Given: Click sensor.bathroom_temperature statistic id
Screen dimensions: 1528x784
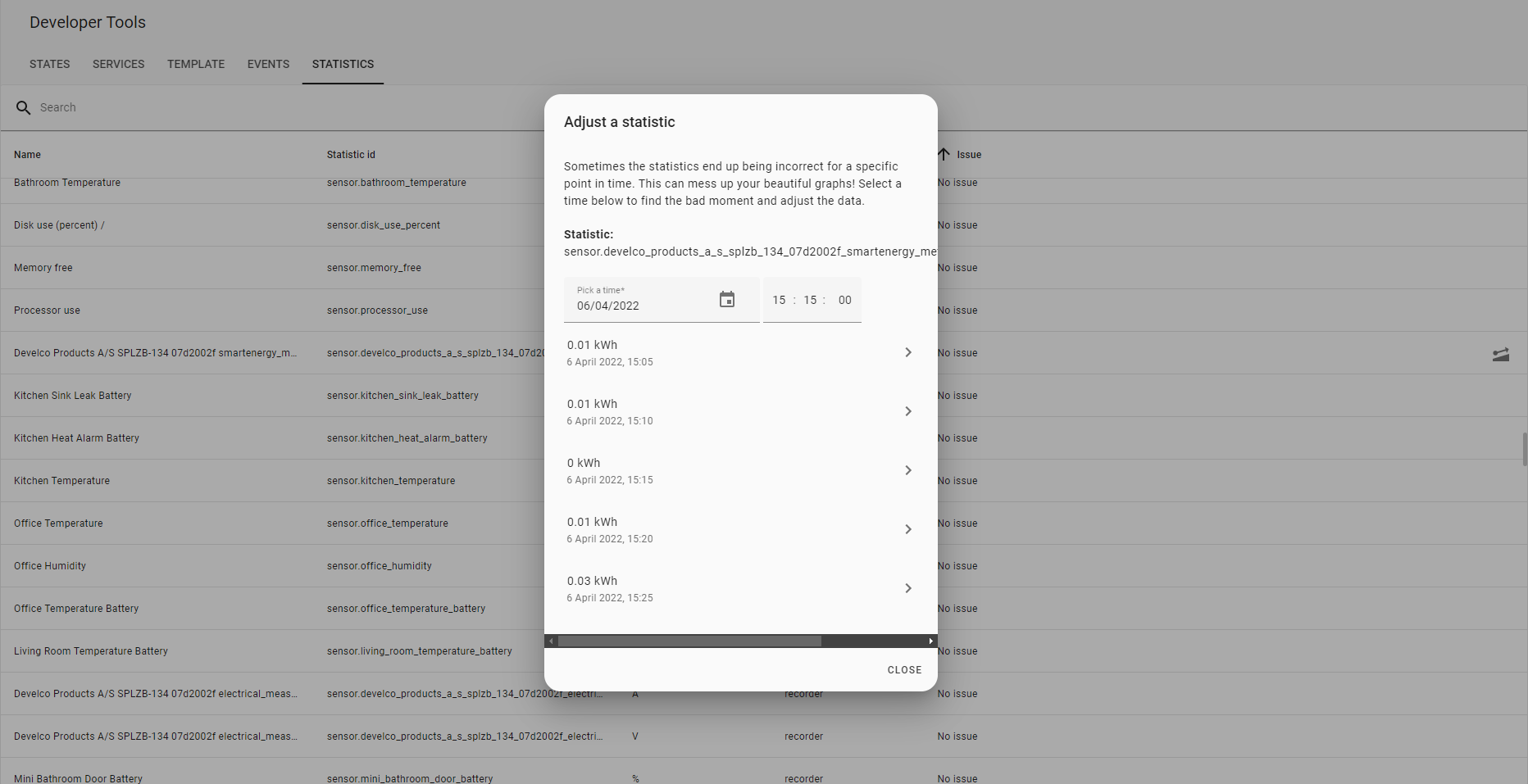Looking at the screenshot, I should 397,183.
